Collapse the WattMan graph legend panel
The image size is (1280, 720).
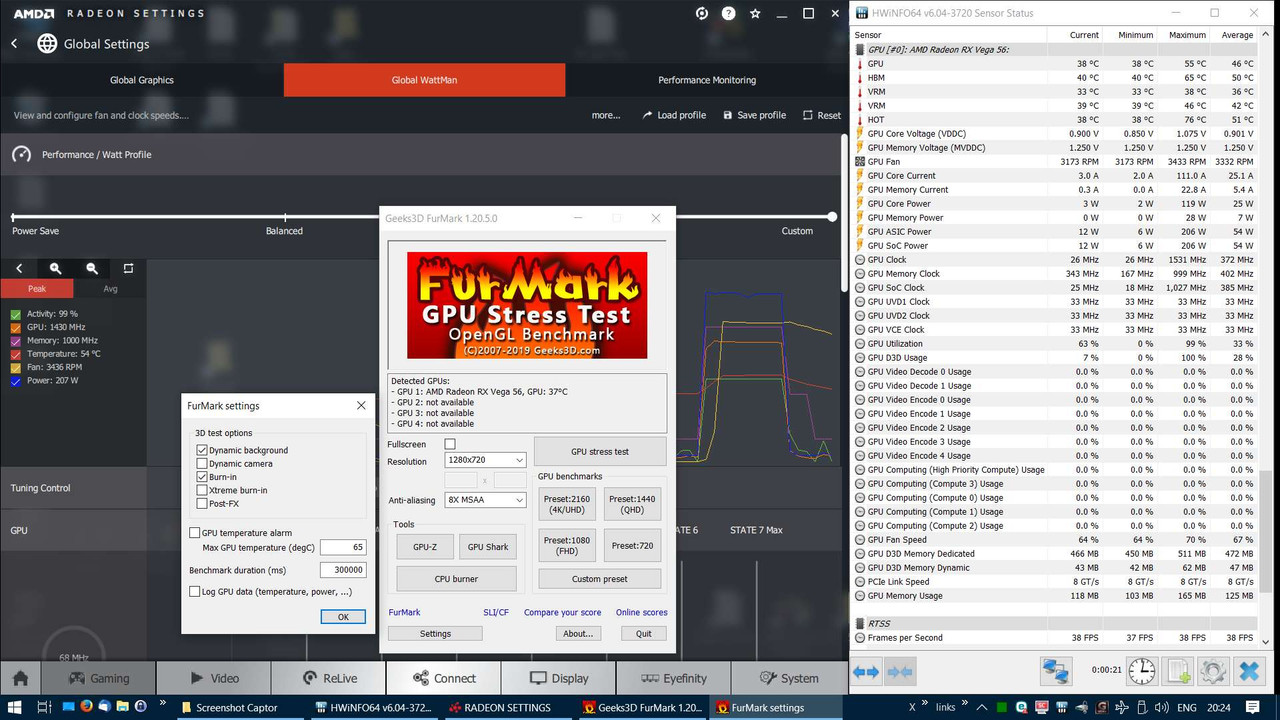pos(19,268)
